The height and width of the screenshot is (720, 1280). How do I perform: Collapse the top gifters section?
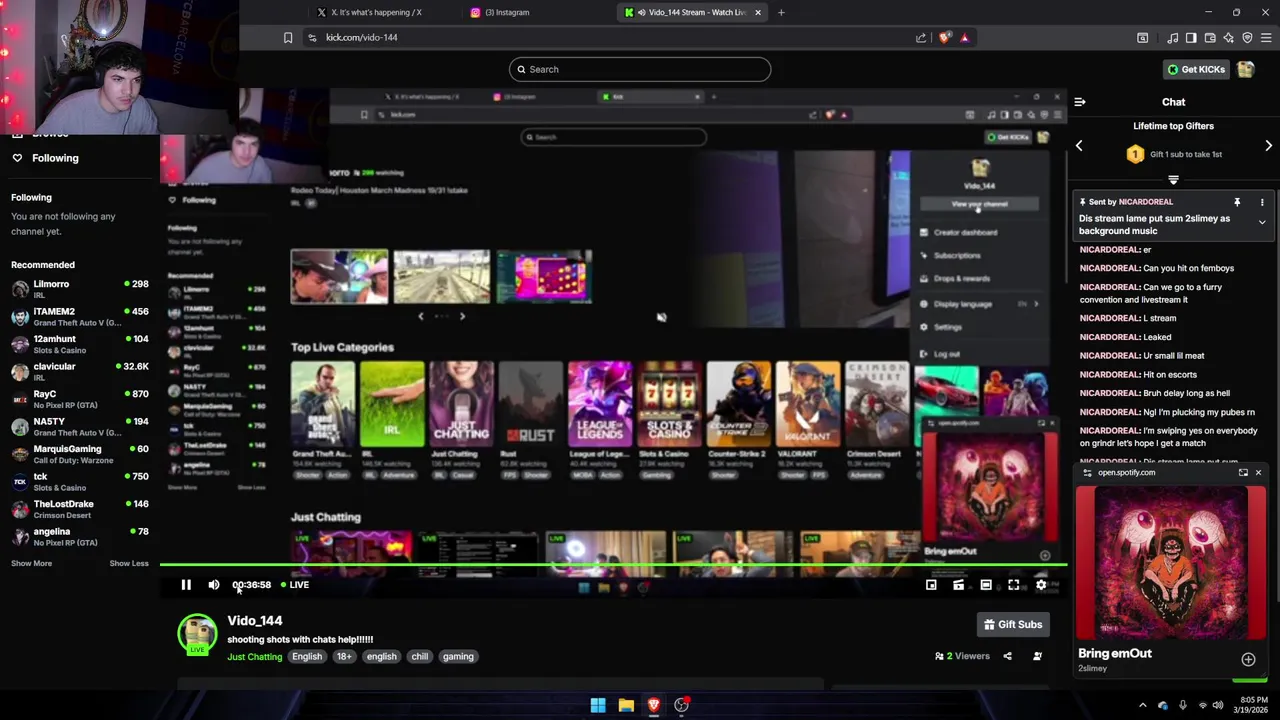[x=1173, y=180]
